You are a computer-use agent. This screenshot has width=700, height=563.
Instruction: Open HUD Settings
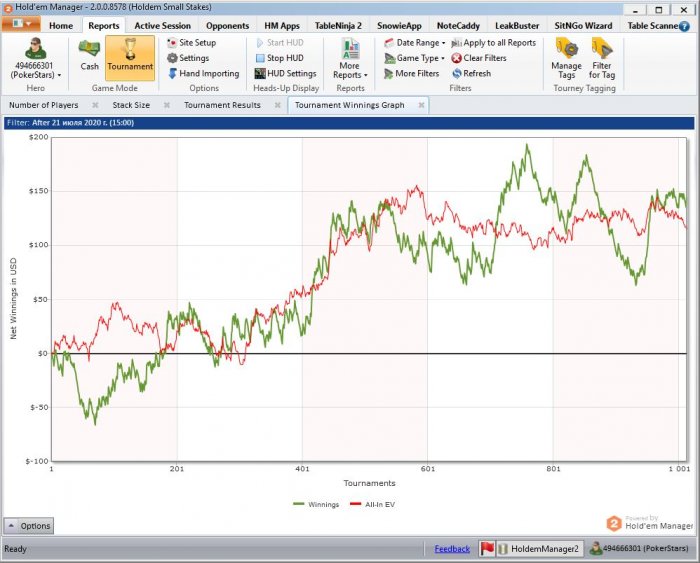coord(286,73)
